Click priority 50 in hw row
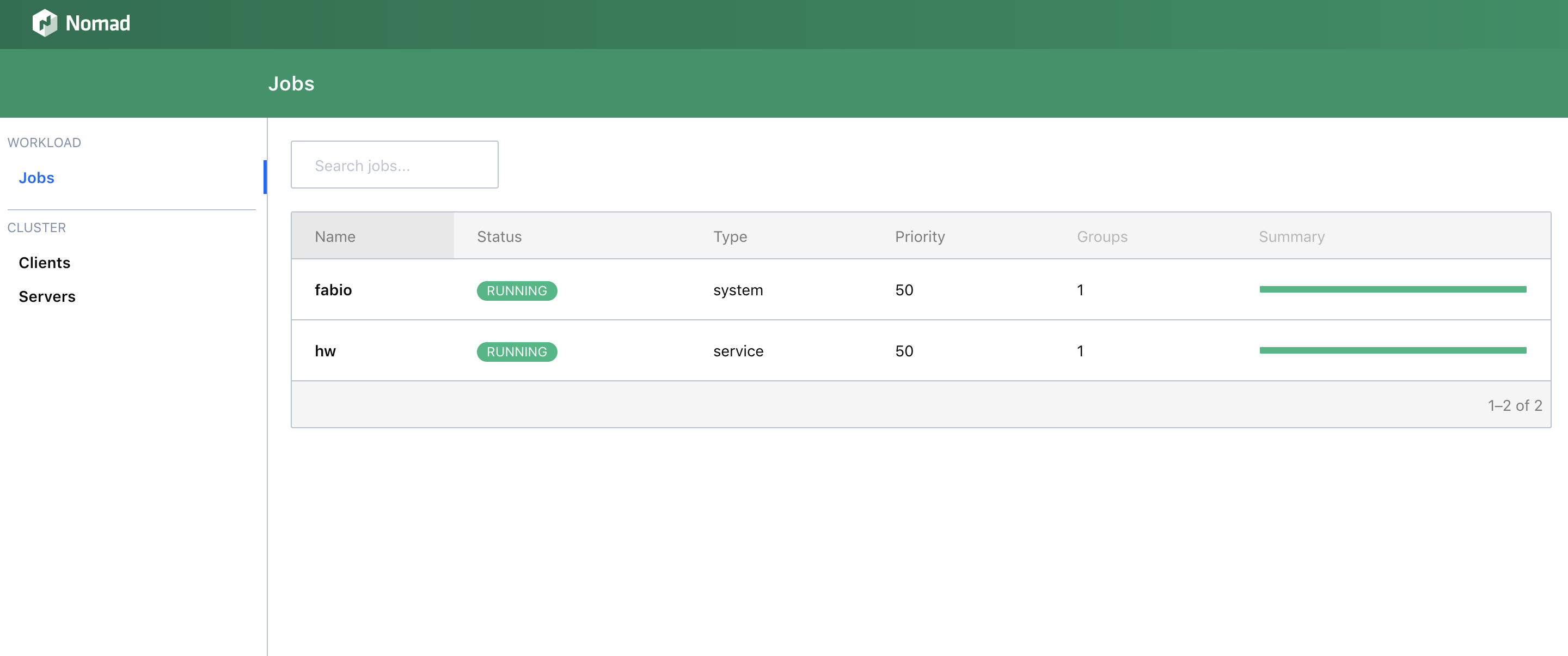Viewport: 1568px width, 656px height. [904, 351]
